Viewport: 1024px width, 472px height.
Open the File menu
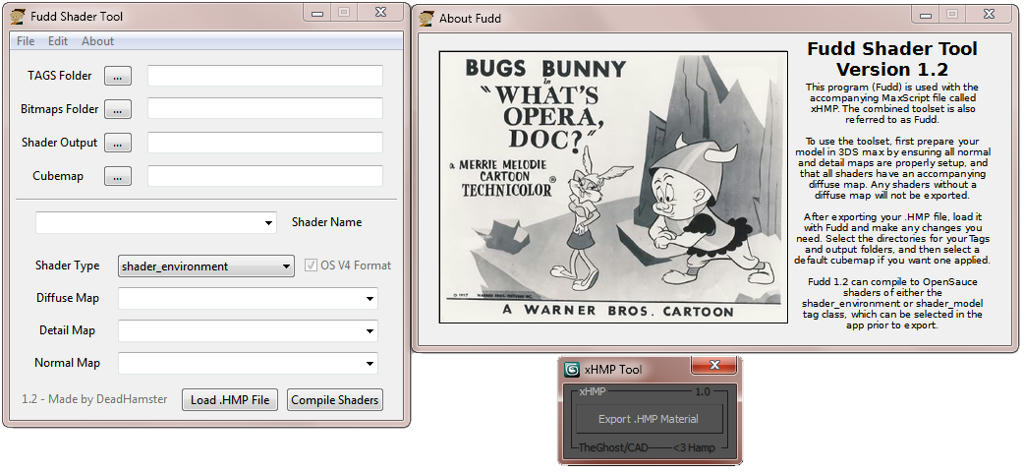[25, 41]
